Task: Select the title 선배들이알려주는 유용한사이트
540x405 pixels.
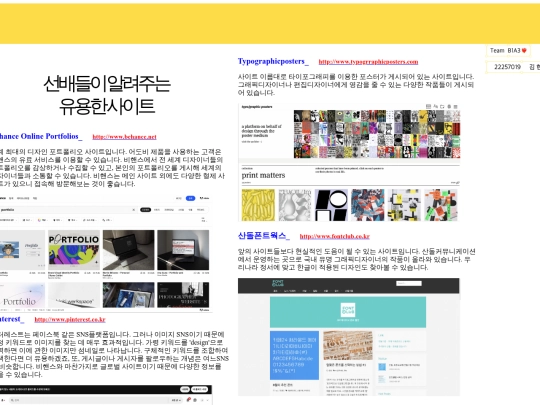Action: (107, 95)
